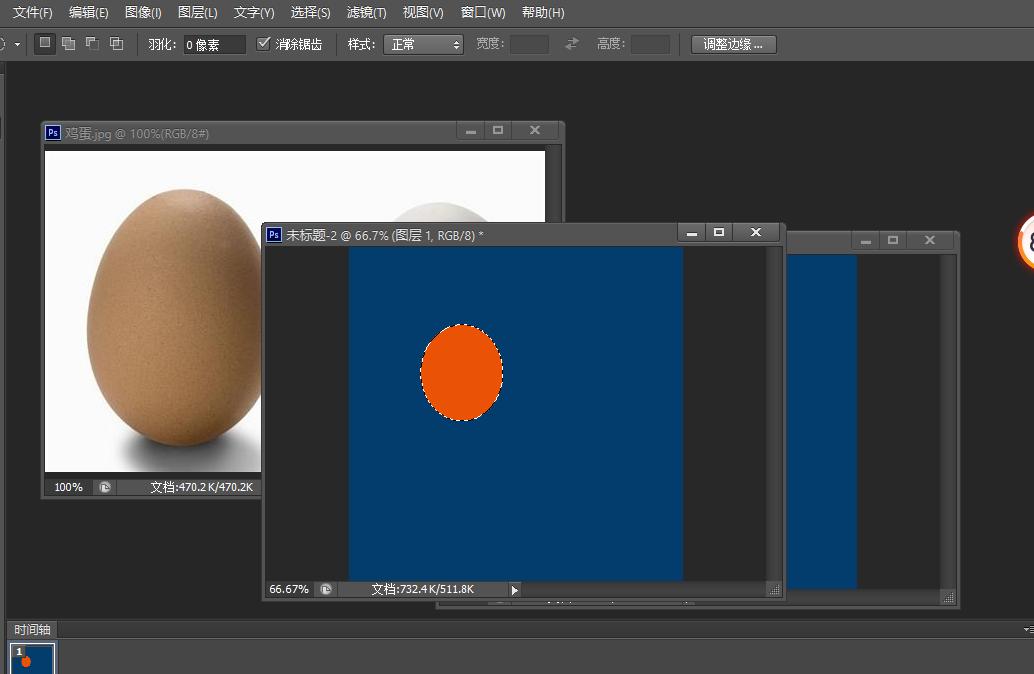1034x674 pixels.
Task: Click the vertical scrollbar of the rightmost document
Action: (x=947, y=420)
